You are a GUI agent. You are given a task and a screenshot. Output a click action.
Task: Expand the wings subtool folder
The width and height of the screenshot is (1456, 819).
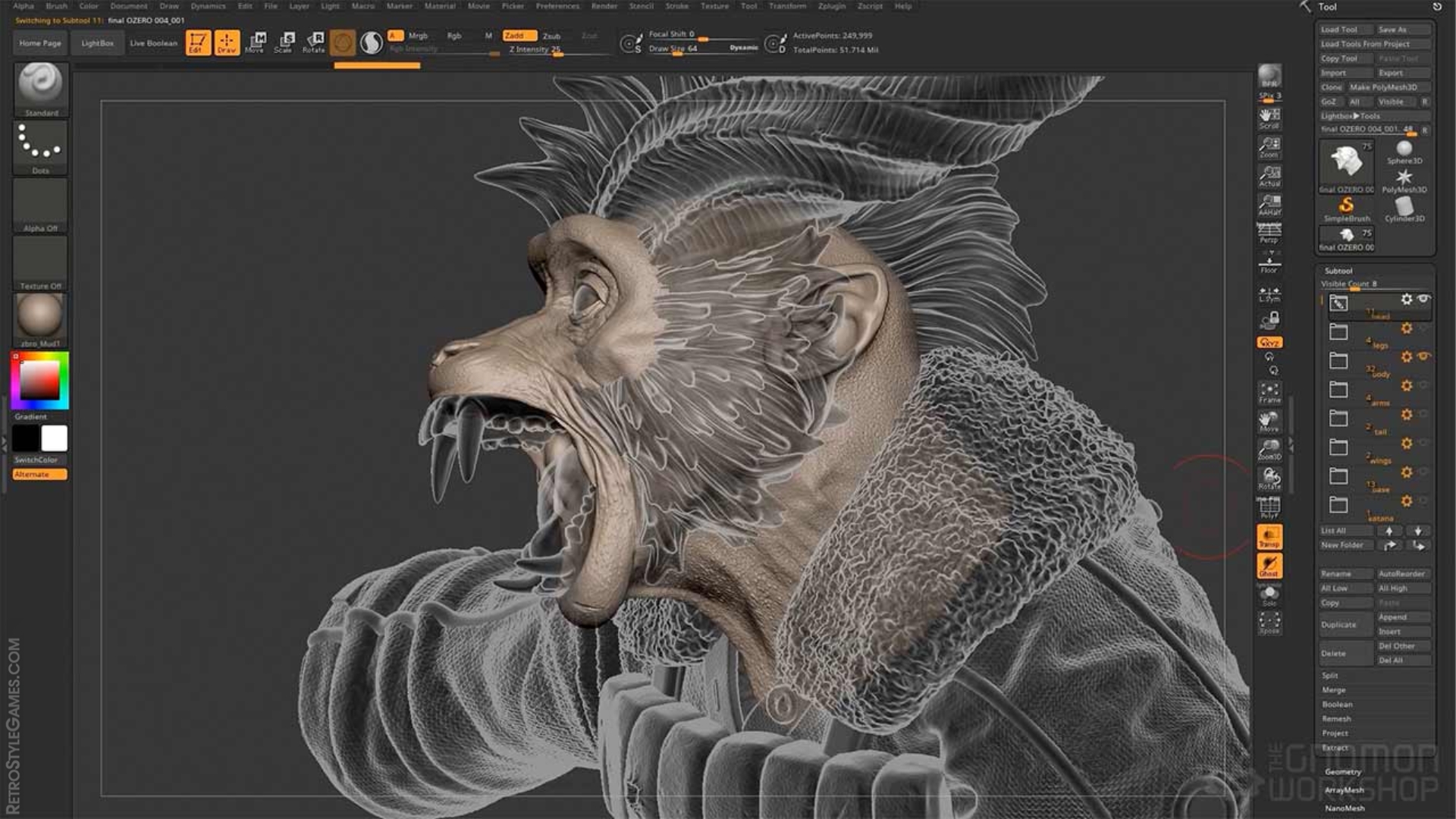point(1338,447)
